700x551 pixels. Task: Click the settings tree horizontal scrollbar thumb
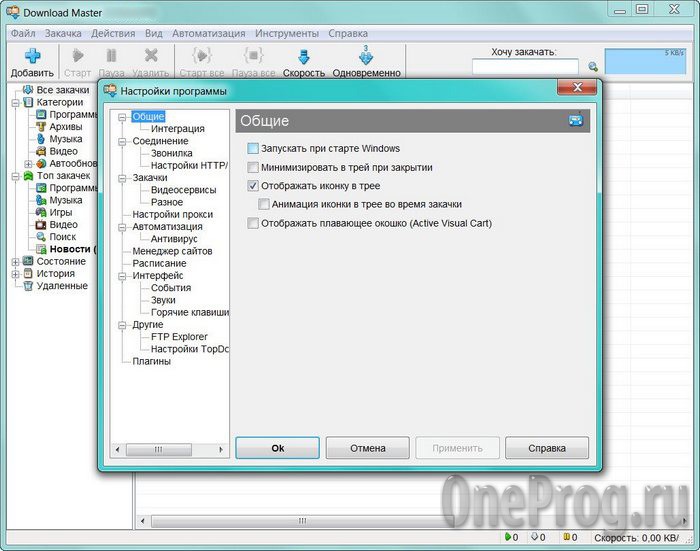click(159, 449)
